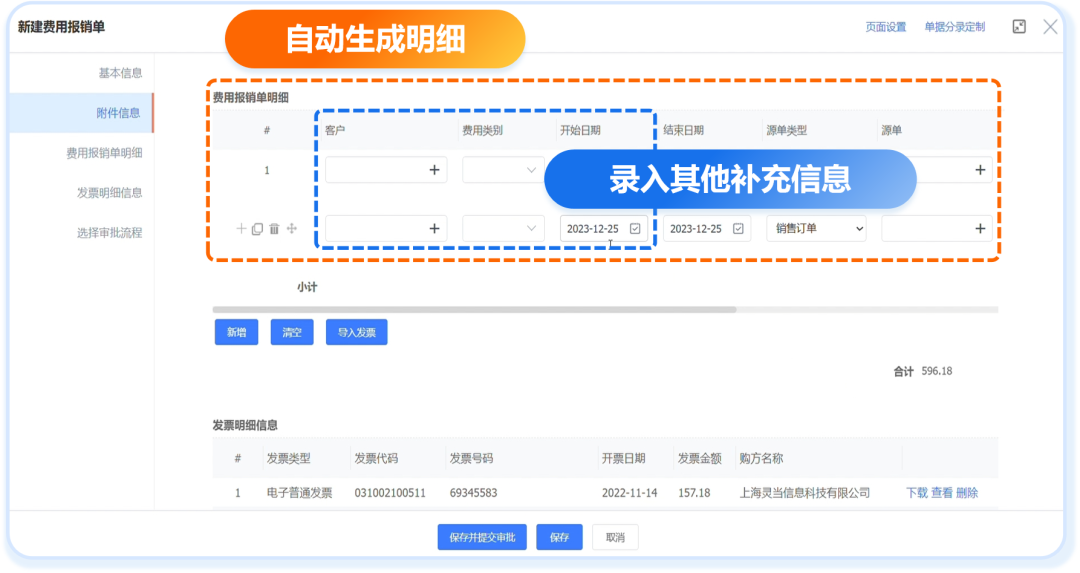Click the plus icon in 客户 field of 销售订单 row

click(434, 229)
